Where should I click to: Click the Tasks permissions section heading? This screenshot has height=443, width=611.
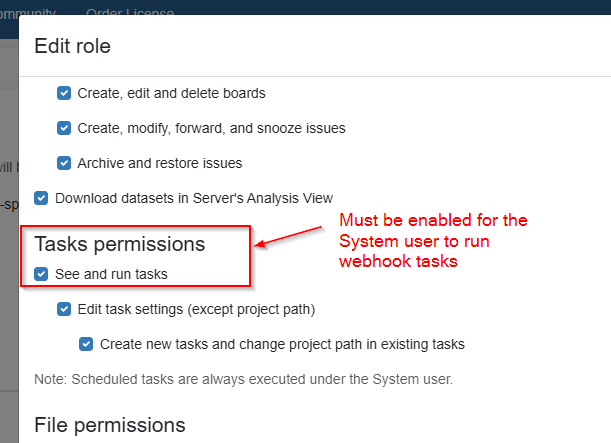point(119,243)
